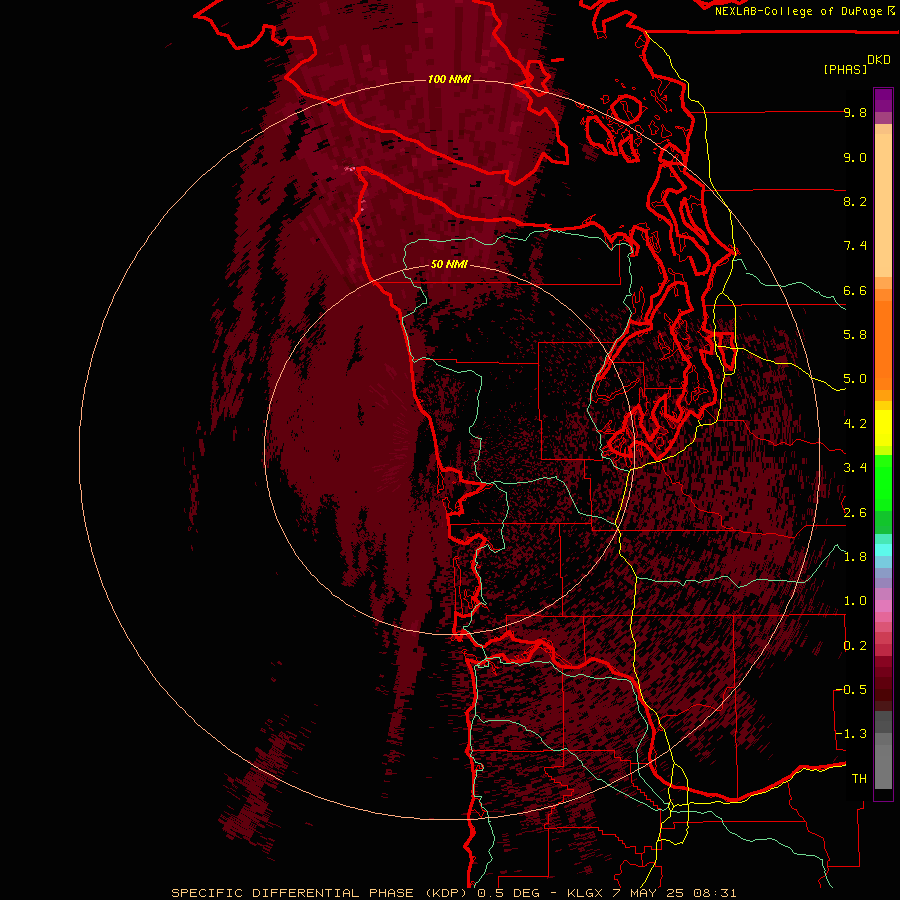Click the NEXLAB-College of DuPage watermark text
Image resolution: width=900 pixels, height=900 pixels.
click(x=798, y=11)
